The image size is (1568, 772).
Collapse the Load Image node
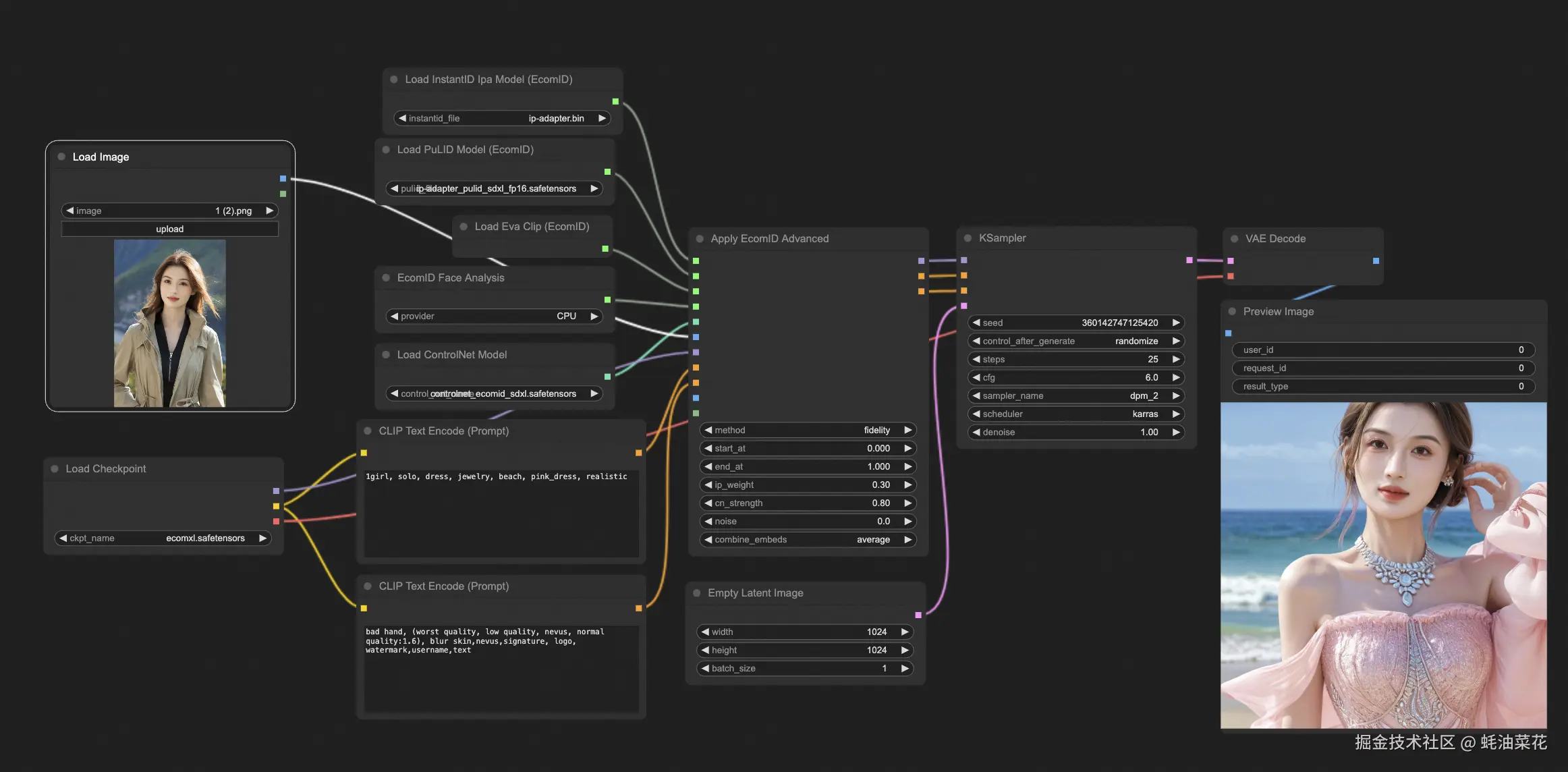[61, 157]
